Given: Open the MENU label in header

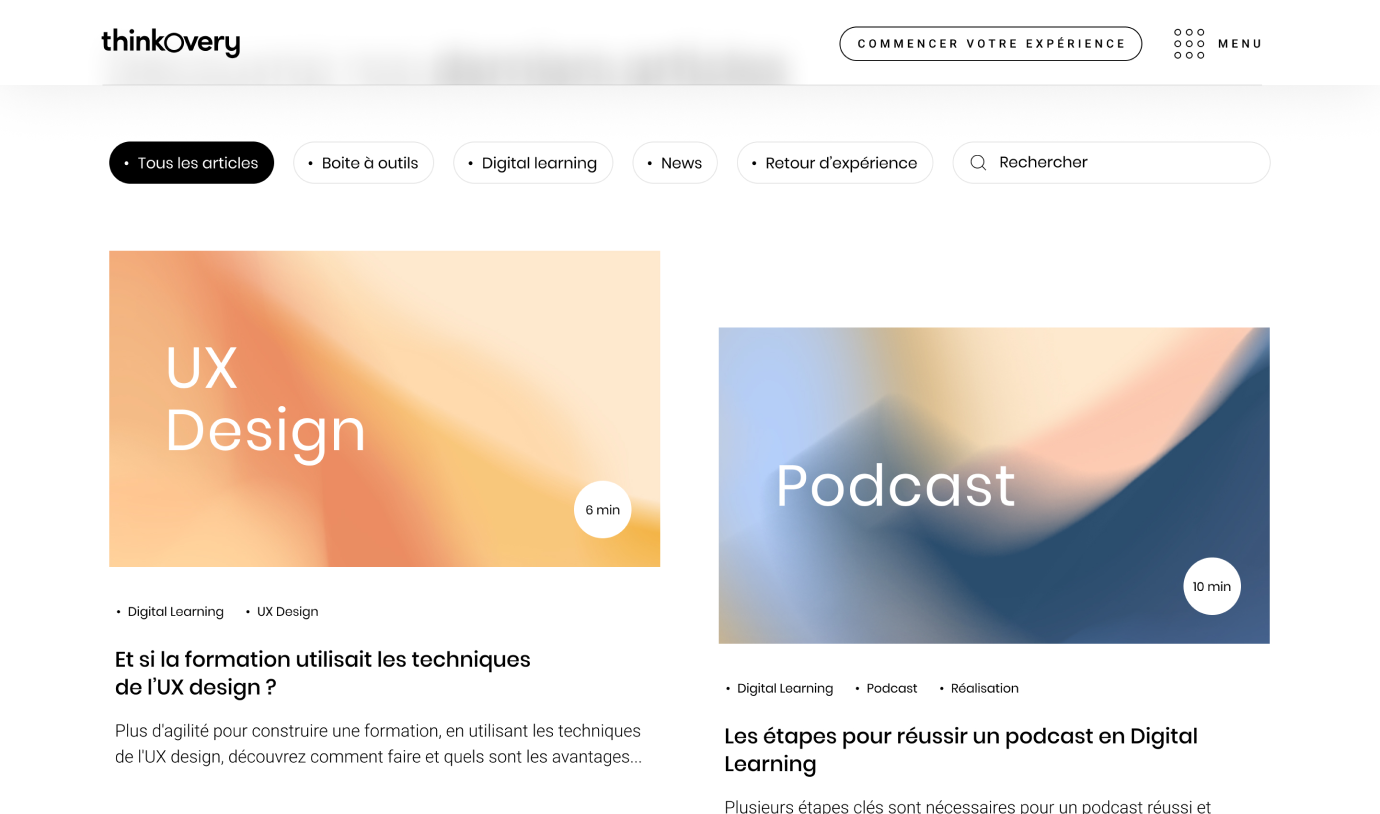Looking at the screenshot, I should point(1240,44).
